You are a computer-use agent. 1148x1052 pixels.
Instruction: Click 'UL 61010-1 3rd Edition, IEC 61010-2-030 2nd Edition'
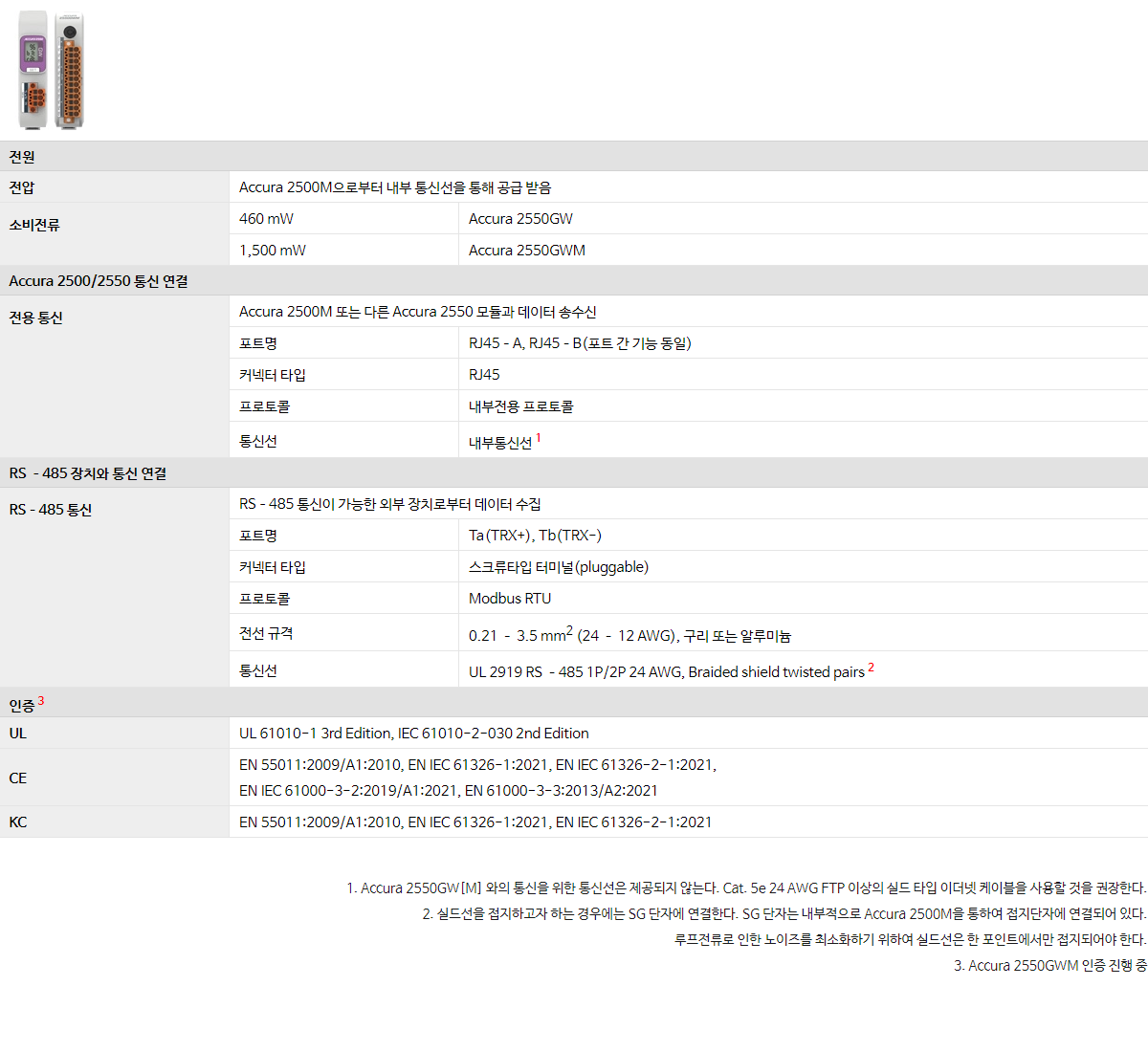tap(414, 734)
